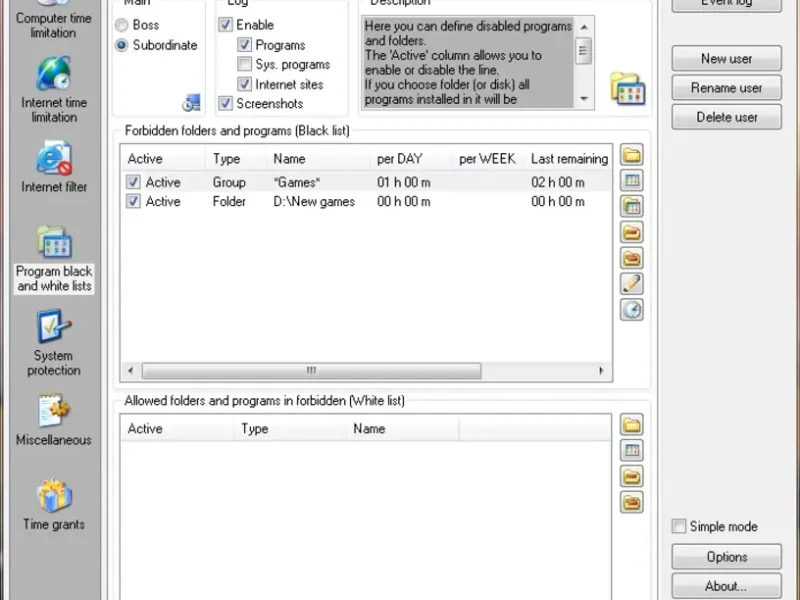The width and height of the screenshot is (800, 600).
Task: Click white list Type column header
Action: click(290, 429)
